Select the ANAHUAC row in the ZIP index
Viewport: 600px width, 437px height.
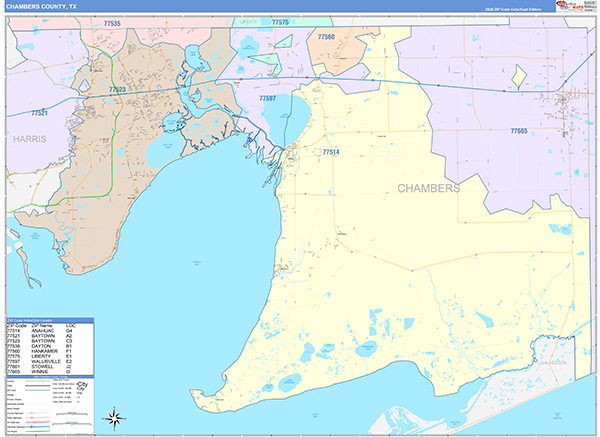point(50,331)
